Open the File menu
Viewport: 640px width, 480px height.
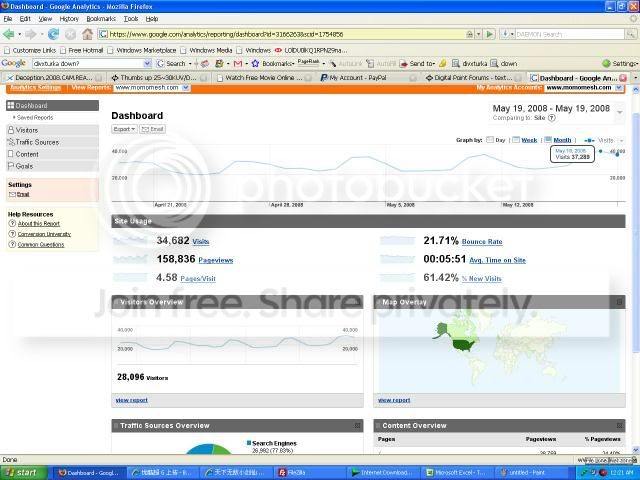tap(8, 19)
